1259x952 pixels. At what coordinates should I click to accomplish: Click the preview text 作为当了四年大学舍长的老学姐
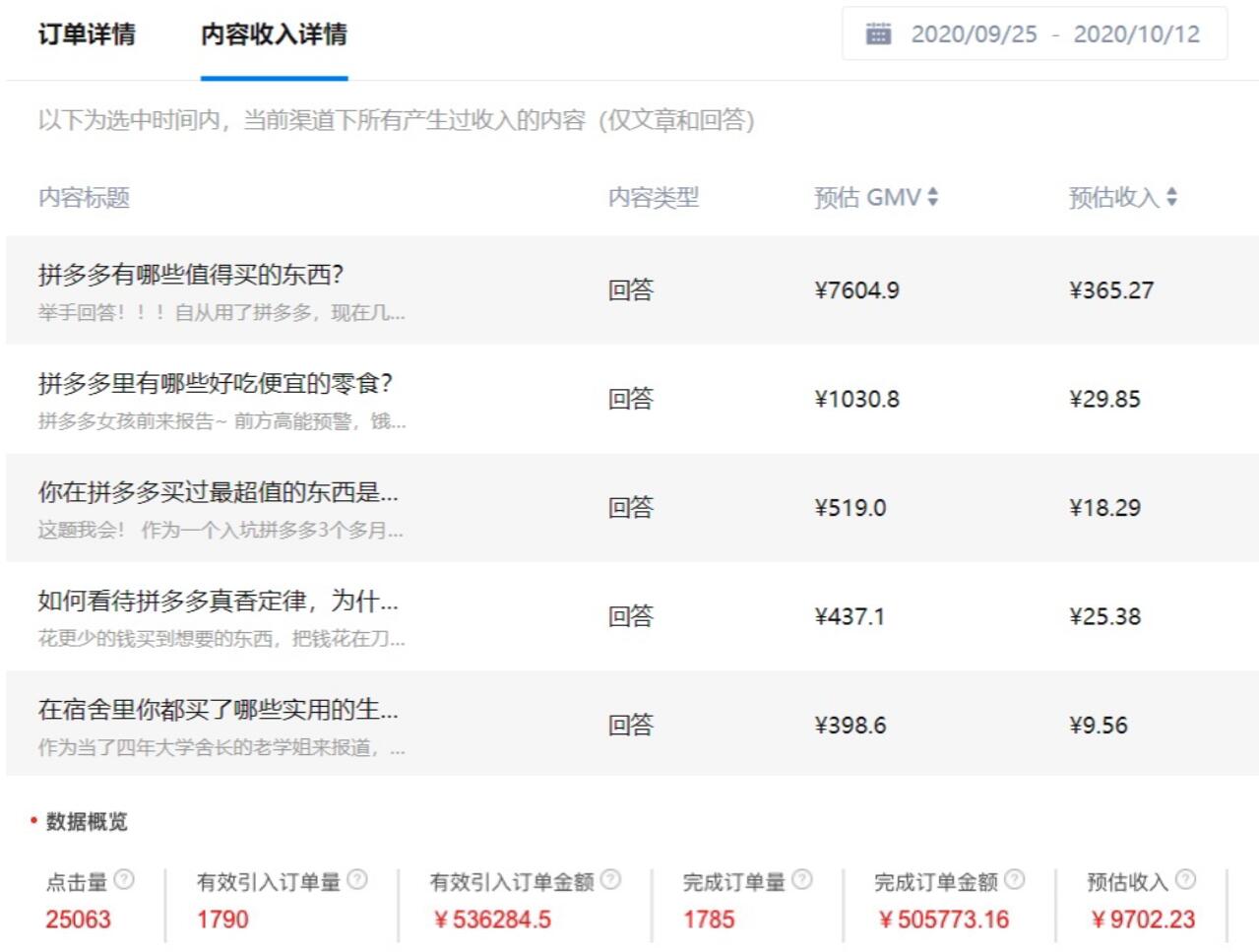tap(221, 748)
